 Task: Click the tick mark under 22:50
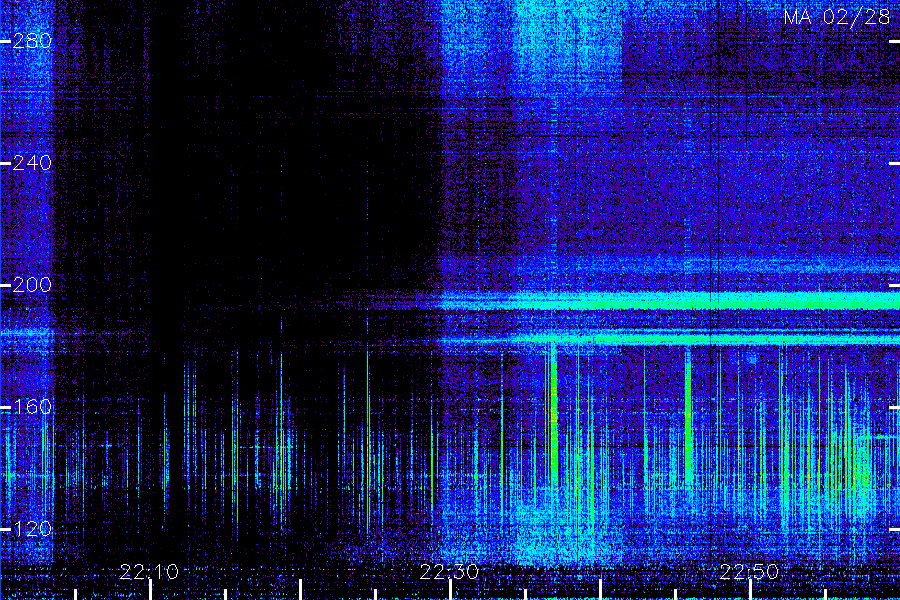[x=751, y=590]
